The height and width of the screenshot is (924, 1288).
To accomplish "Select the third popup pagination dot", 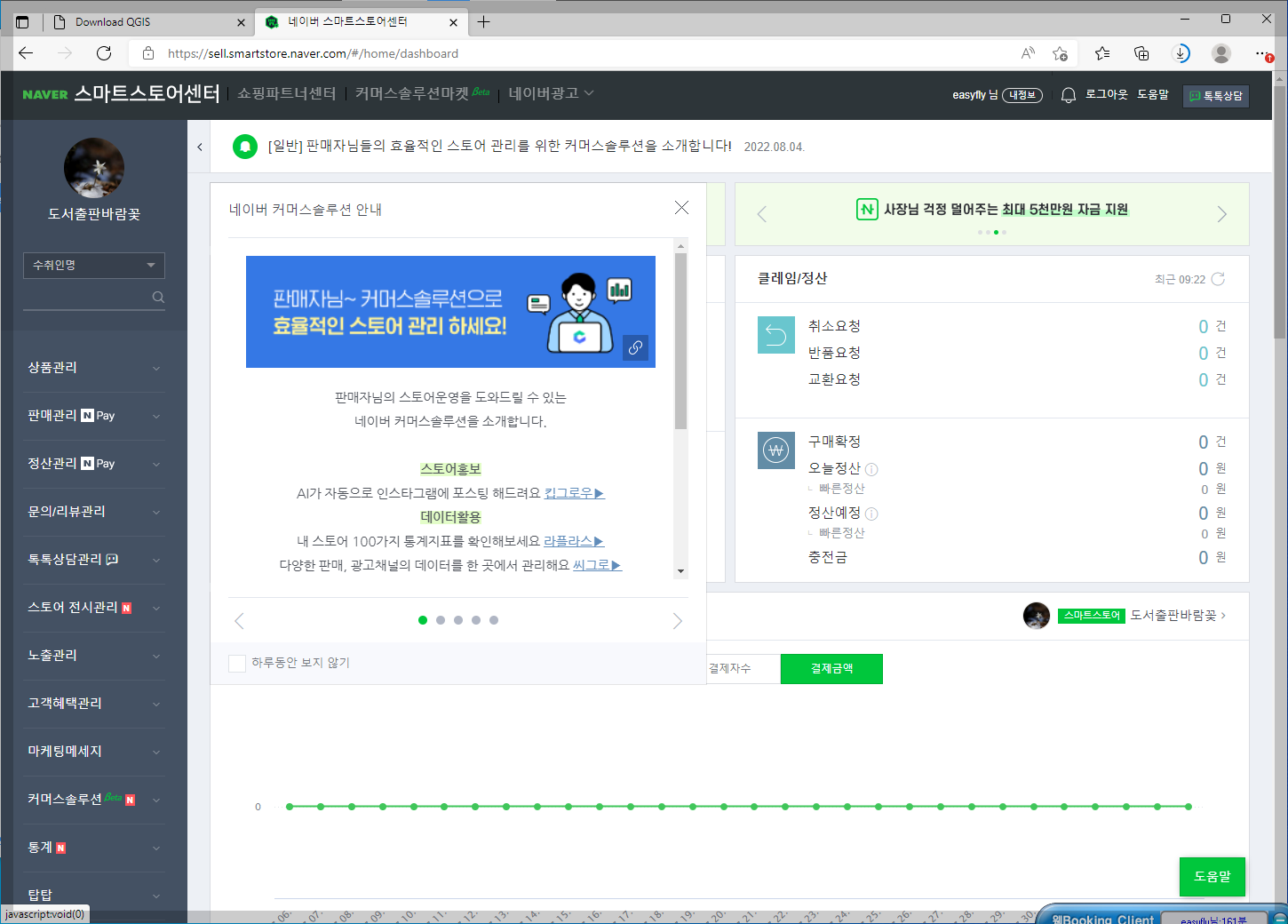I will tap(458, 620).
